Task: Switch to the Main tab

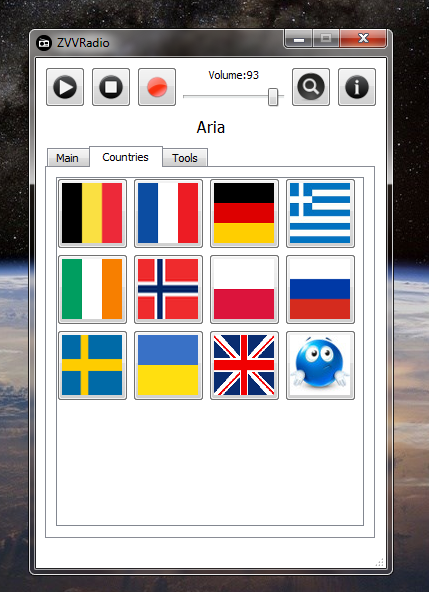Action: 68,157
